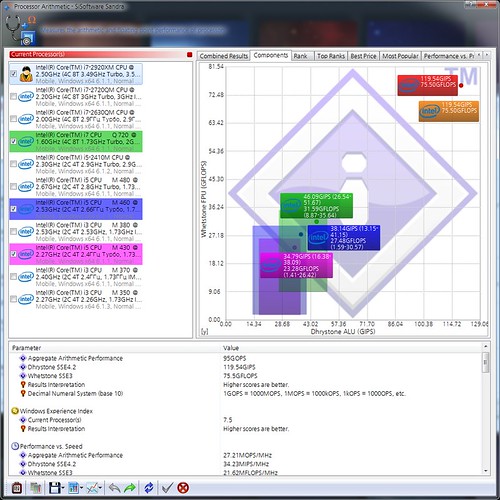The image size is (500, 500).
Task: Open the bar chart icon dropdown arrow
Action: (81, 489)
